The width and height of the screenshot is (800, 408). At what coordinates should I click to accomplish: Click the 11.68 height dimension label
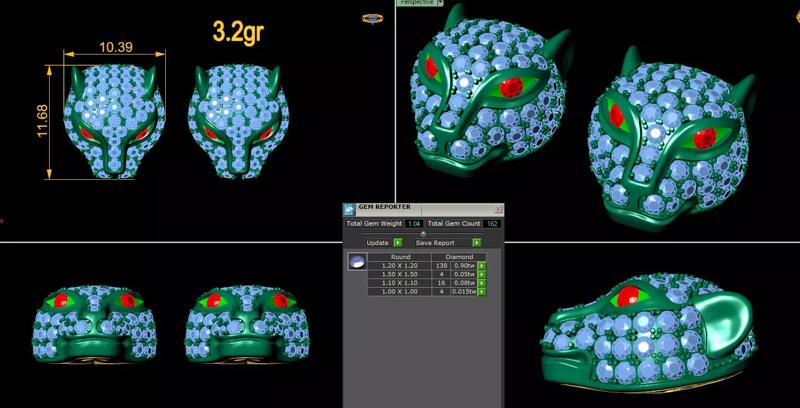pyautogui.click(x=43, y=120)
